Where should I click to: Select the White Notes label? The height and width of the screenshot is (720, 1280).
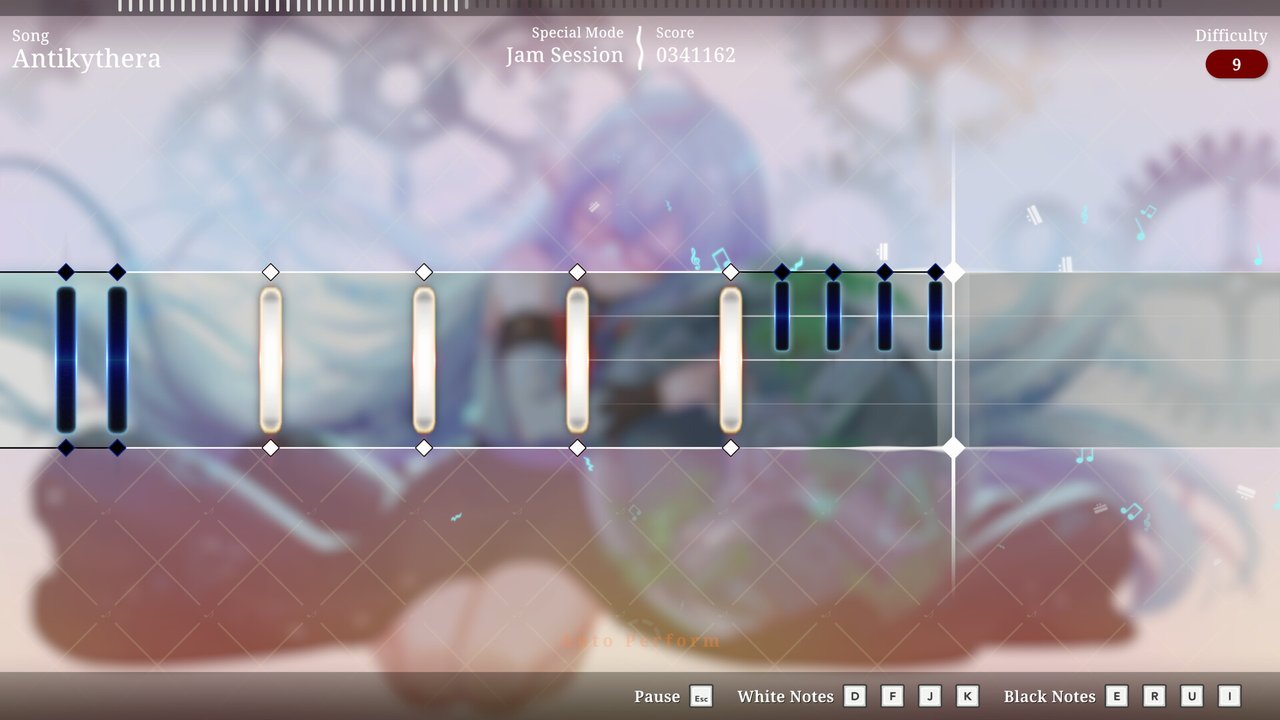[x=785, y=697]
